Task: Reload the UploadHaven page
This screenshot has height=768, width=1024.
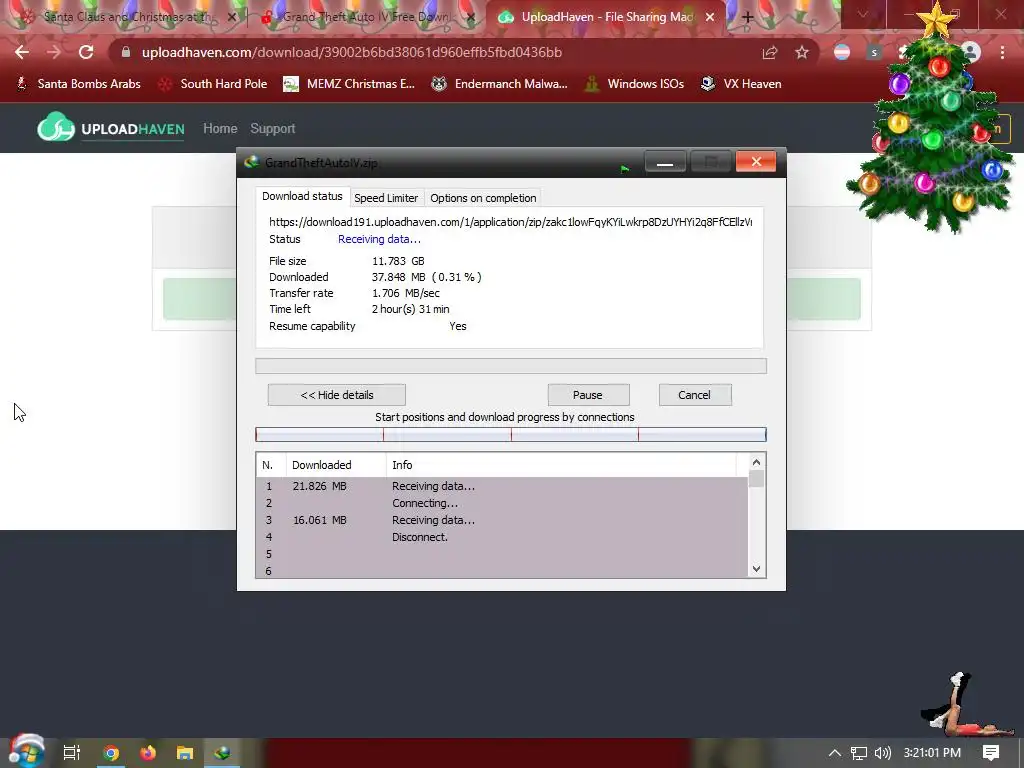Action: pyautogui.click(x=86, y=52)
